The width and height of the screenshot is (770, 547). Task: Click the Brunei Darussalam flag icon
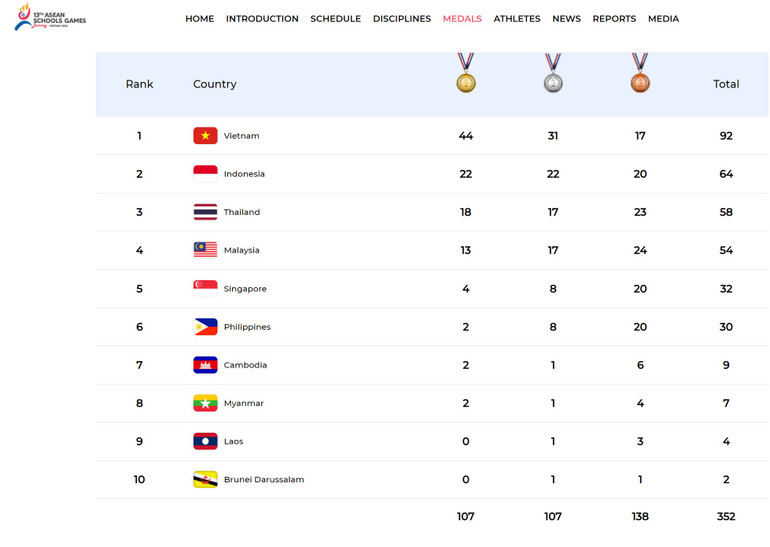click(x=205, y=480)
